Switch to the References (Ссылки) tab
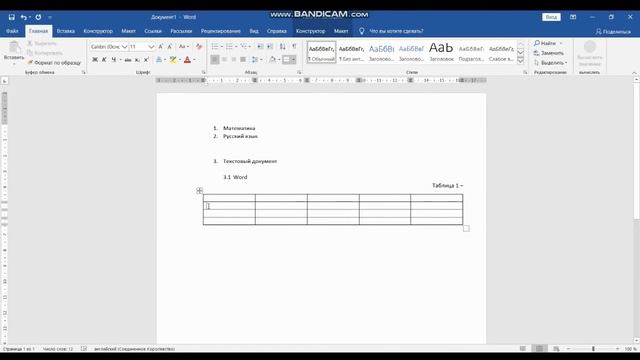The image size is (640, 360). coord(153,31)
